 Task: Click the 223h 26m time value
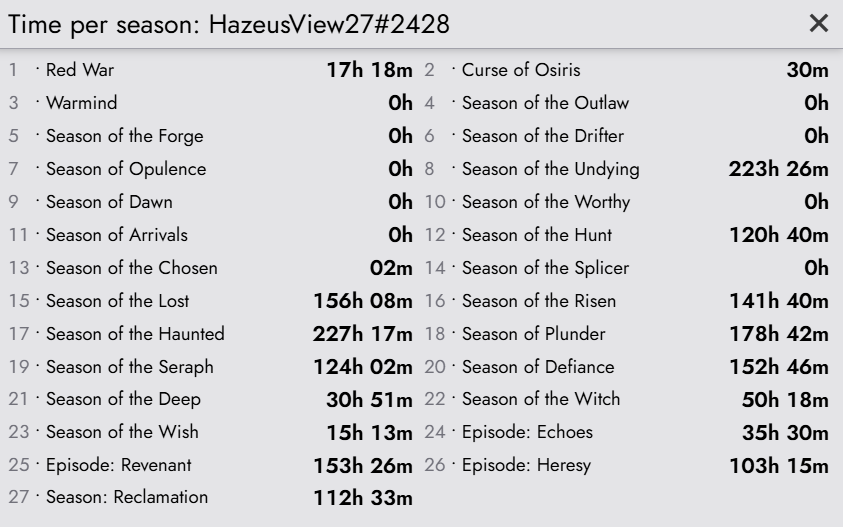click(x=778, y=169)
